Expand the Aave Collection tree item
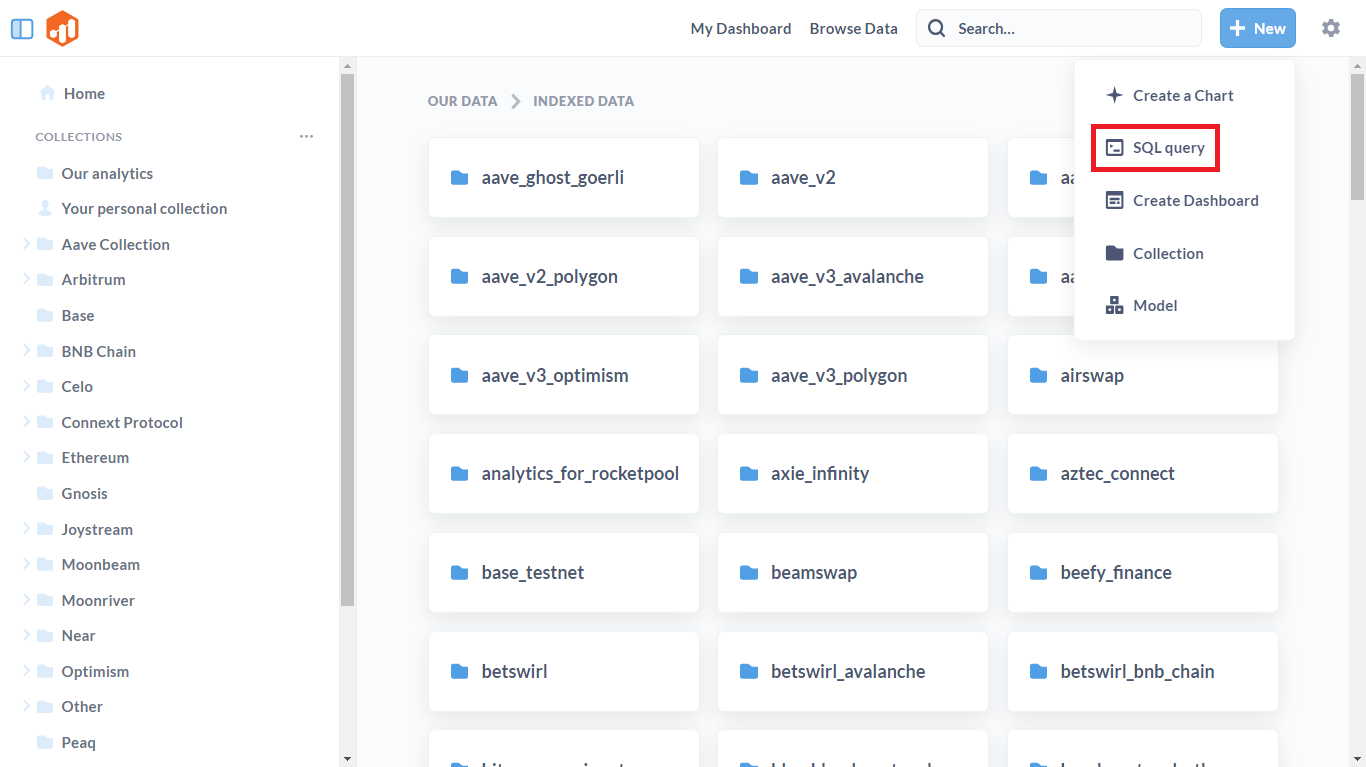 coord(26,244)
